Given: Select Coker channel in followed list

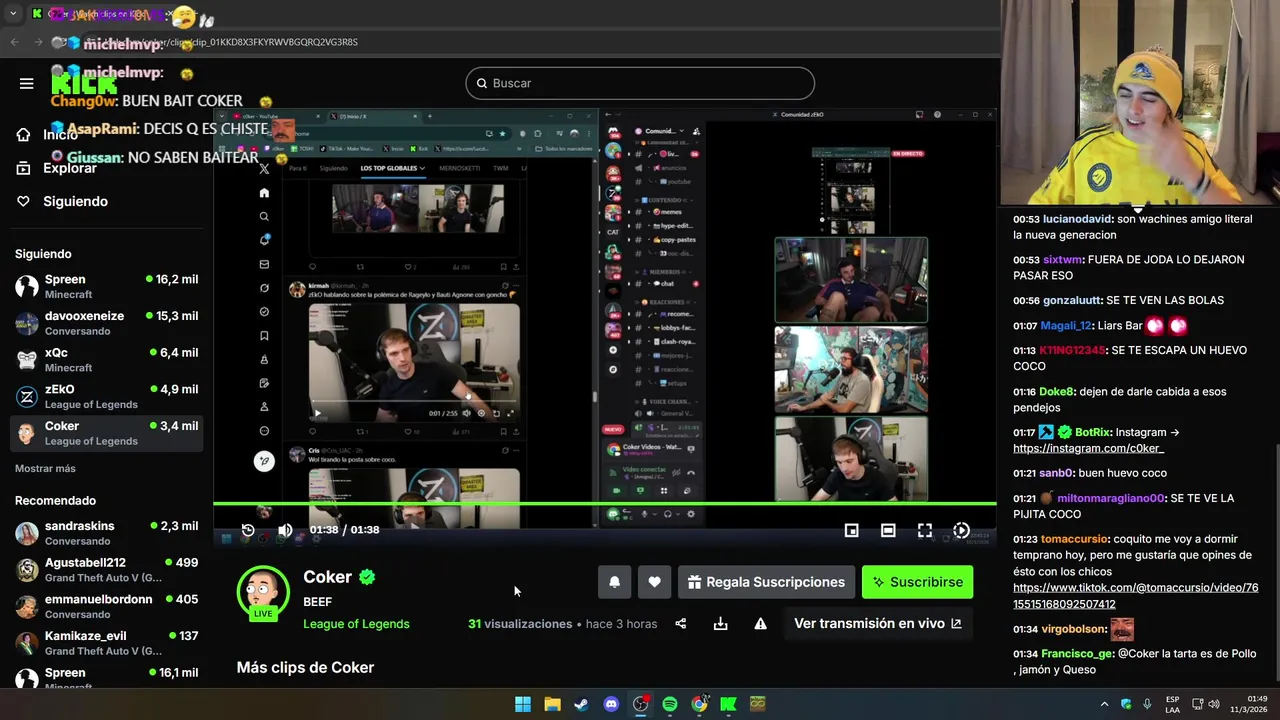Looking at the screenshot, I should (106, 433).
